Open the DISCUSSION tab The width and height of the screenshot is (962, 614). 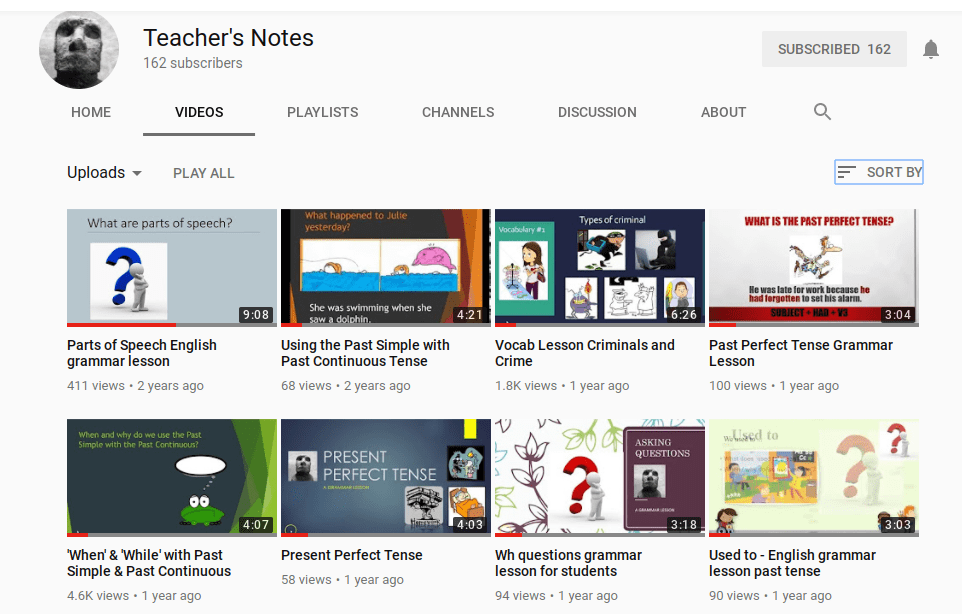tap(597, 112)
